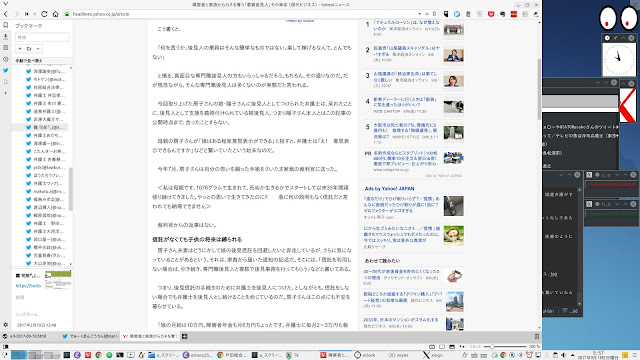Click the taskbar clock showing 9:57

[x=598, y=355]
